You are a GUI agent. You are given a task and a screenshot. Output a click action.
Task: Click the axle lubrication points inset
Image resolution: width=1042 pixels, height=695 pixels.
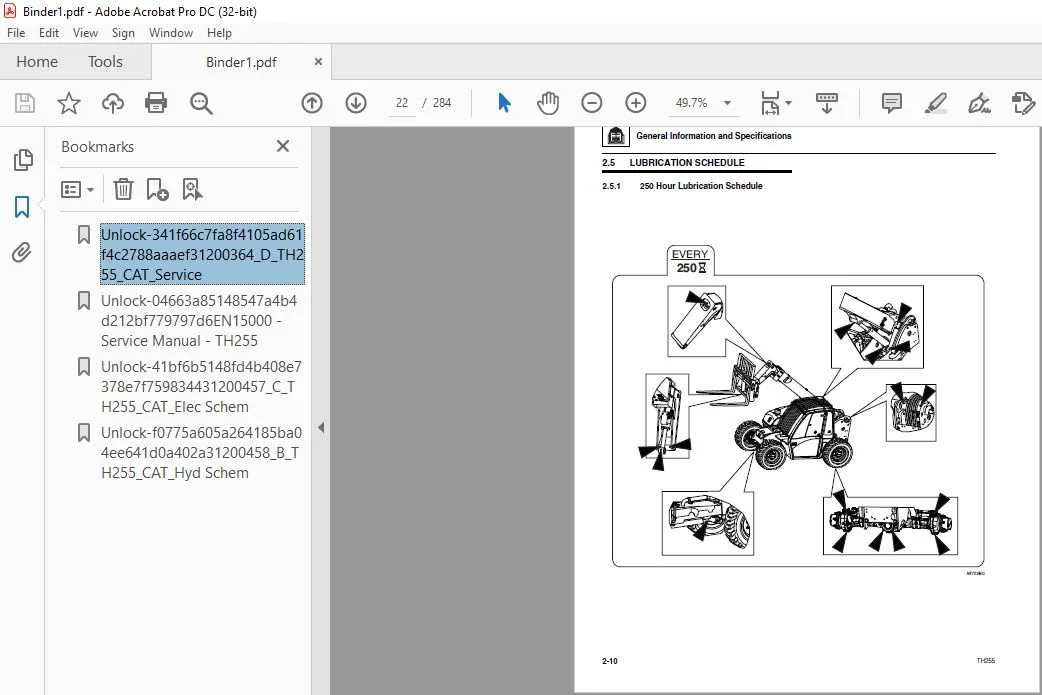890,525
